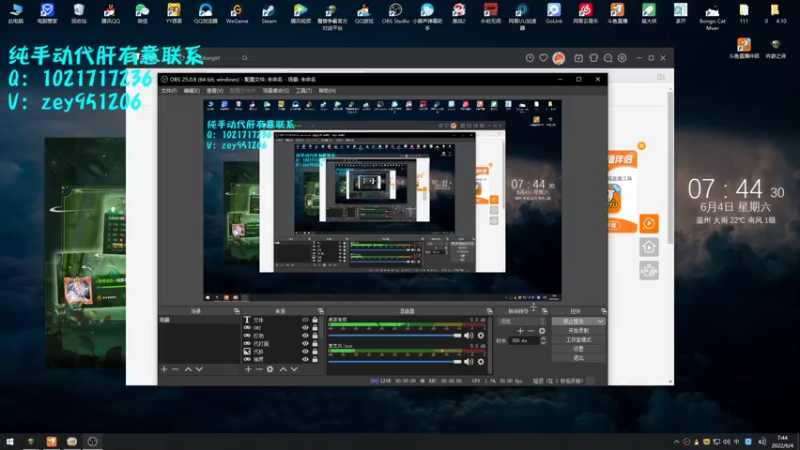Add a new scene with the plus icon
The width and height of the screenshot is (800, 450).
(x=164, y=369)
